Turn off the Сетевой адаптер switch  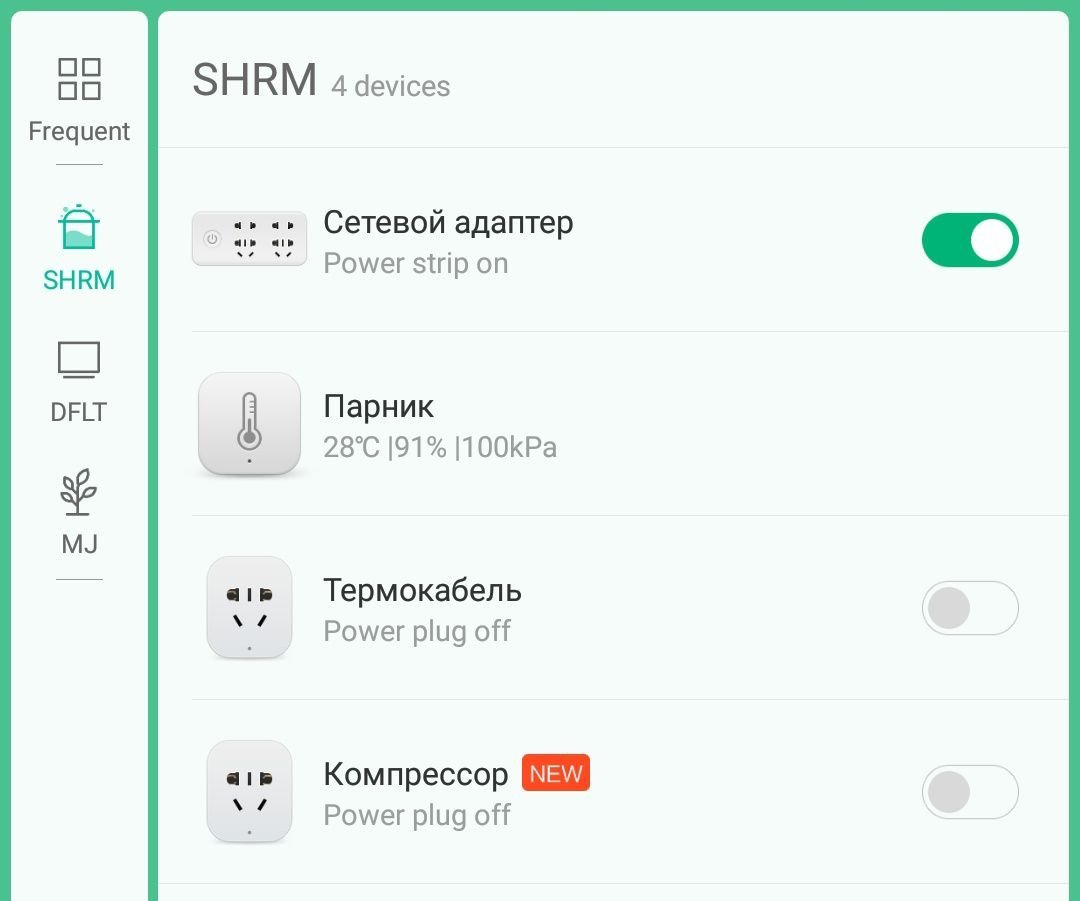pos(970,240)
